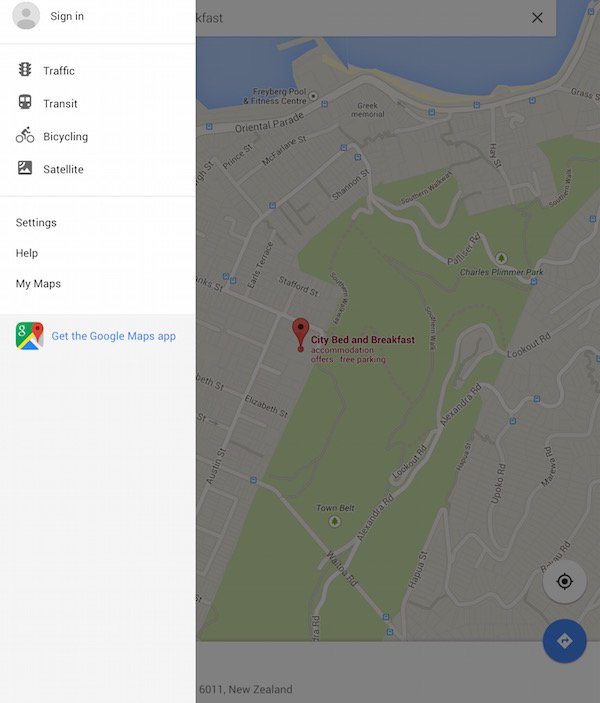Viewport: 600px width, 703px height.
Task: Click the Sign in link
Action: [x=67, y=16]
